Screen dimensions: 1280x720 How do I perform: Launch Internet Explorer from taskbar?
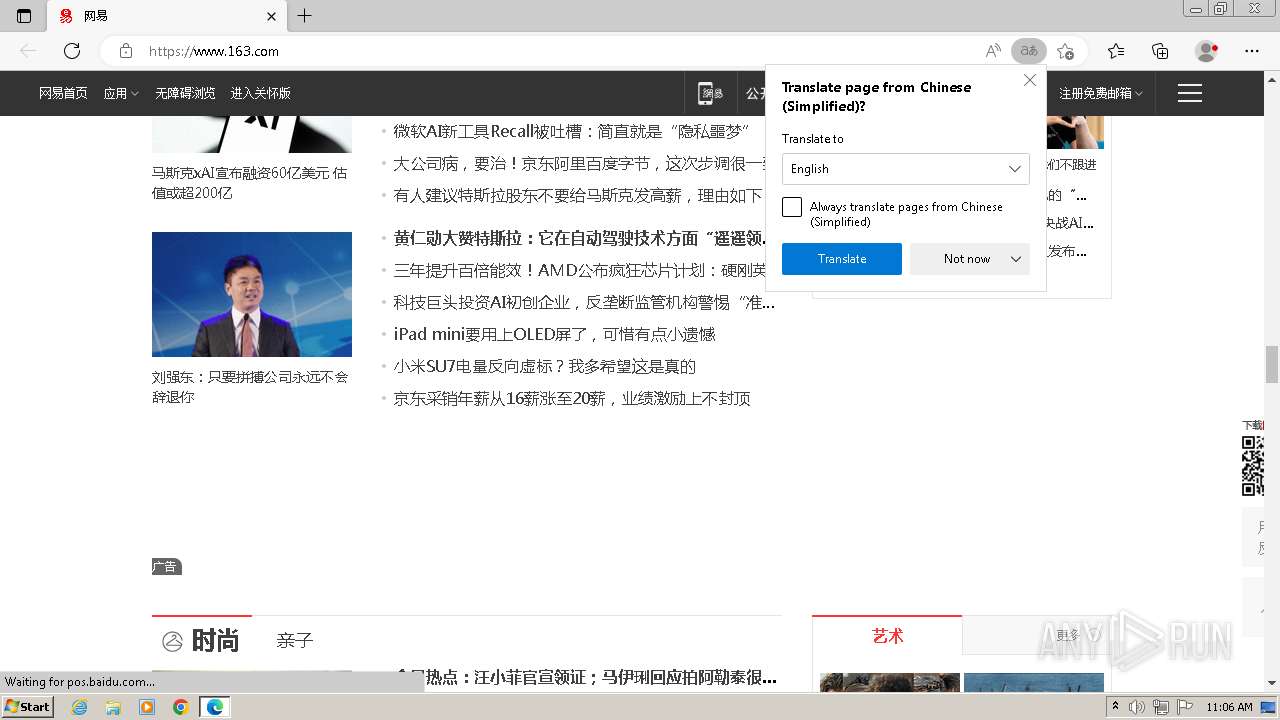[80, 707]
